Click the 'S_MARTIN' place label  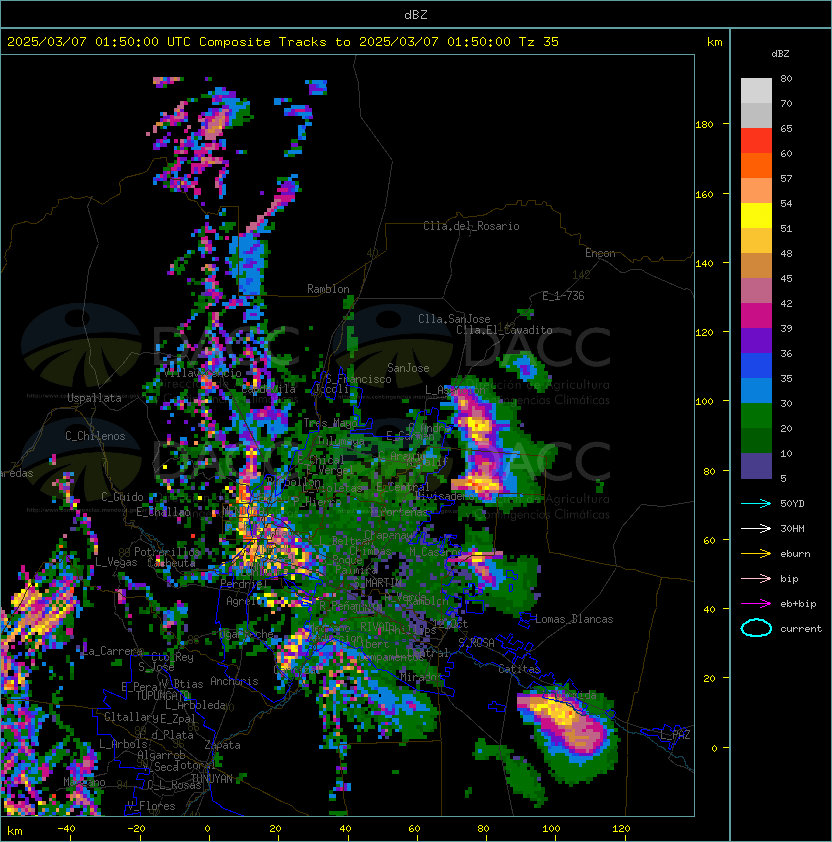point(378,583)
